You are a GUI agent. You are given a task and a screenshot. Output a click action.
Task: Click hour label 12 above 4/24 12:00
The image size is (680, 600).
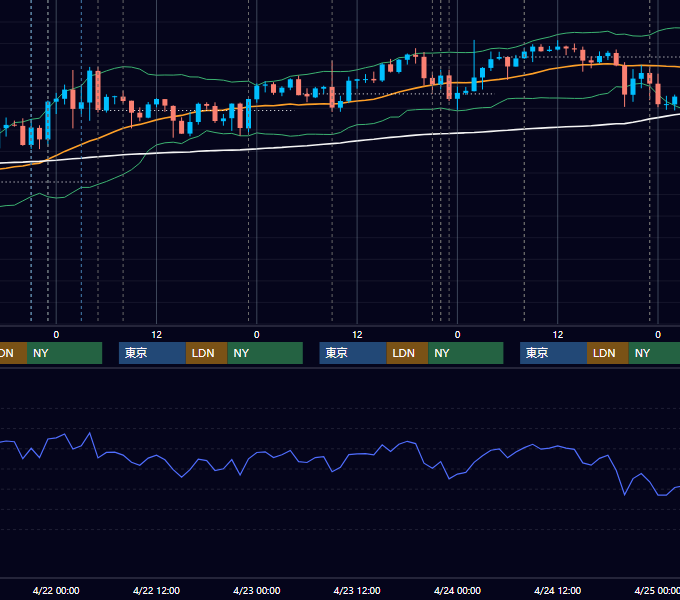coord(558,335)
